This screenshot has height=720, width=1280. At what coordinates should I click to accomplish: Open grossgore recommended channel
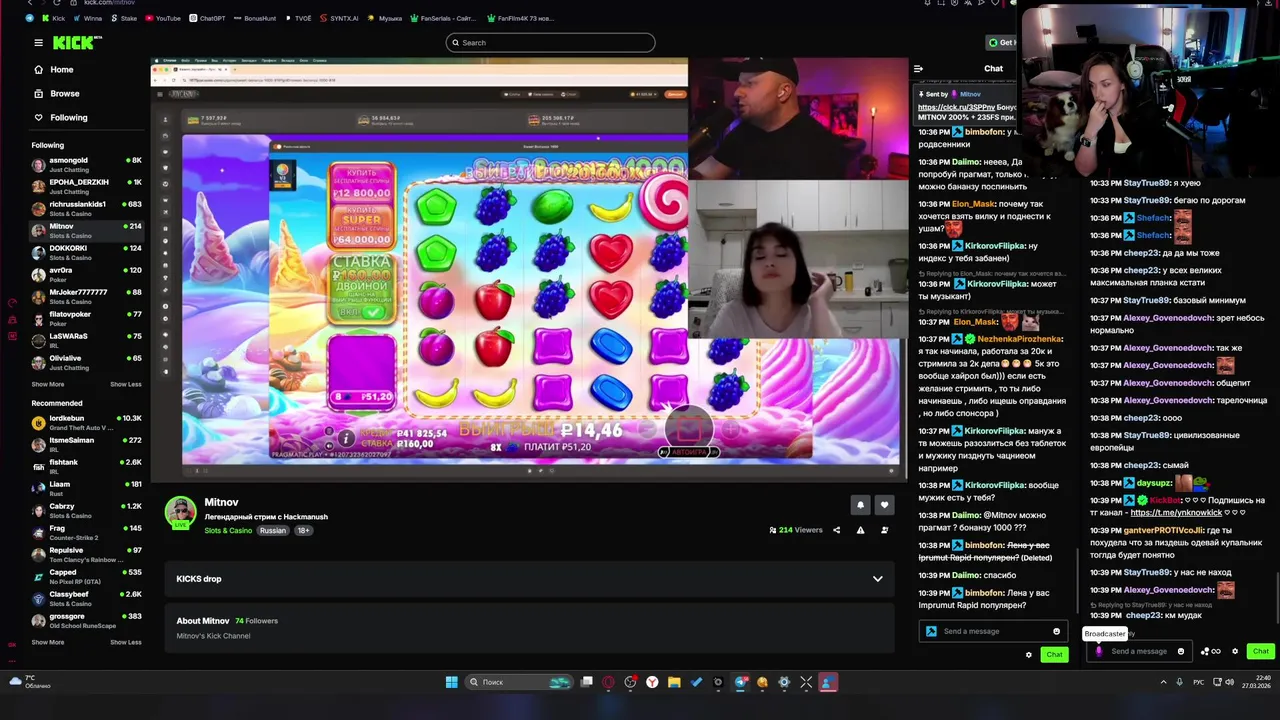85,620
